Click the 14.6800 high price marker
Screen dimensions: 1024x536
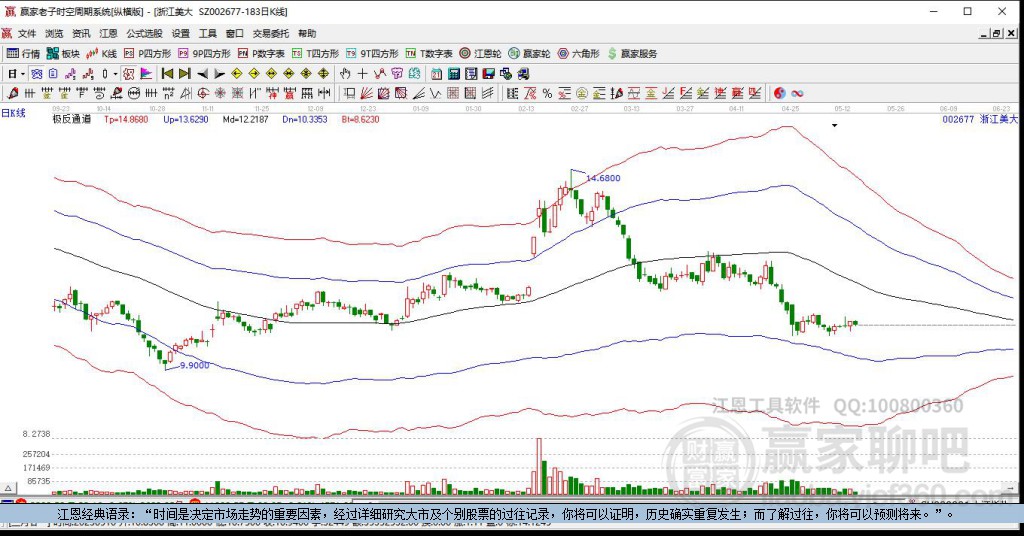coord(603,178)
